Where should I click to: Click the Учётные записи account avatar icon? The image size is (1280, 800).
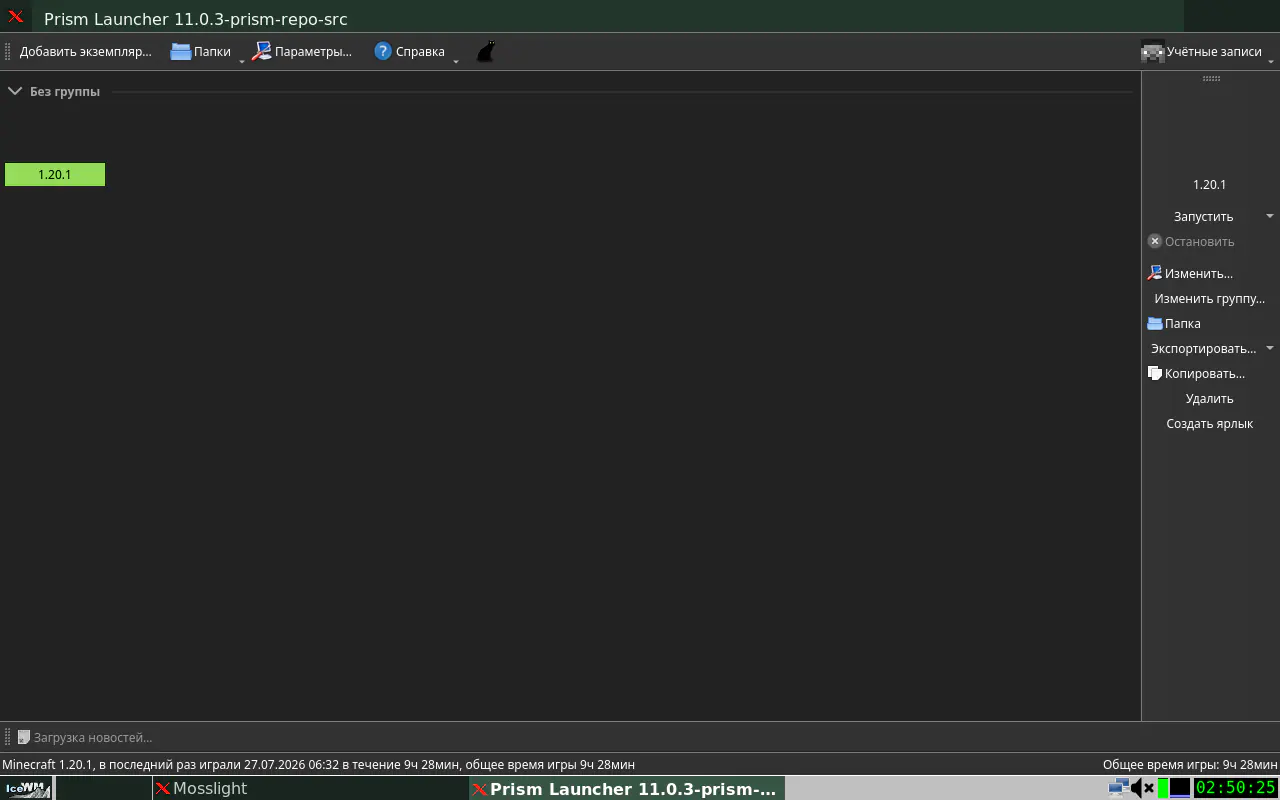point(1153,51)
